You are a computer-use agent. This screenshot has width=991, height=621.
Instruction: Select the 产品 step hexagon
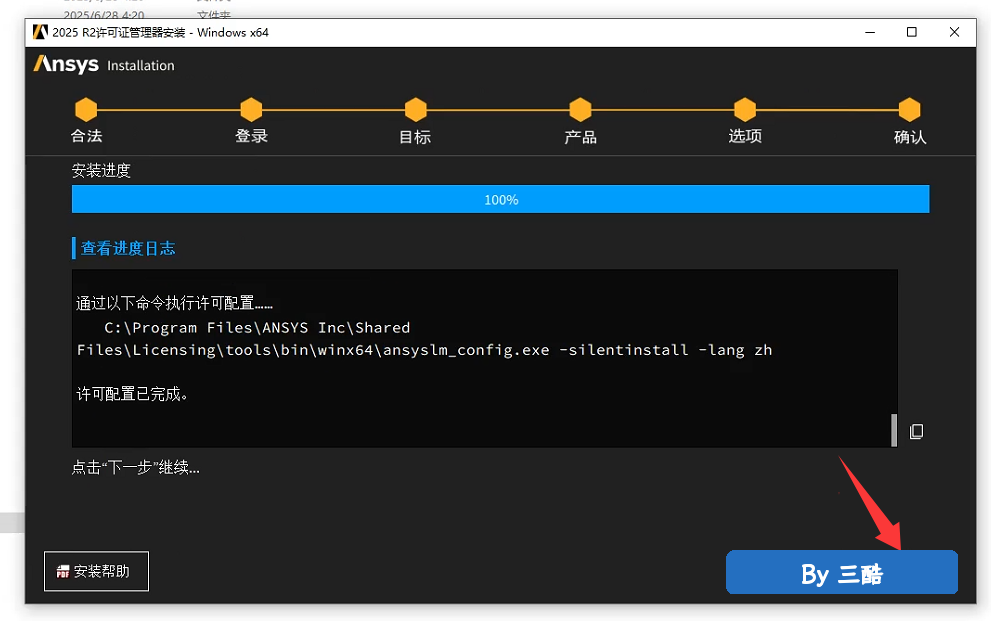tap(580, 109)
